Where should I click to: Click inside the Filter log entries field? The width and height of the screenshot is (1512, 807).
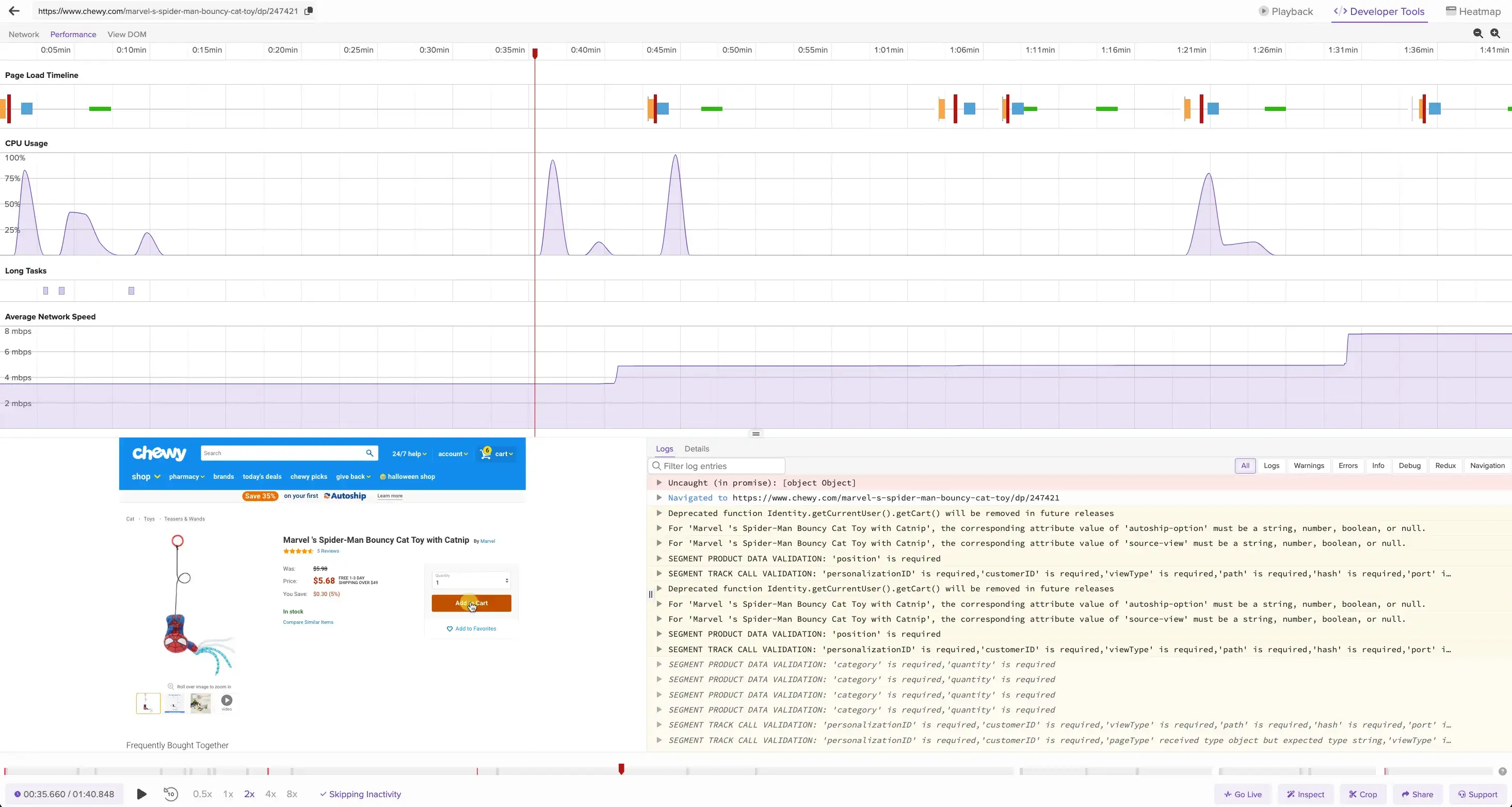click(716, 465)
